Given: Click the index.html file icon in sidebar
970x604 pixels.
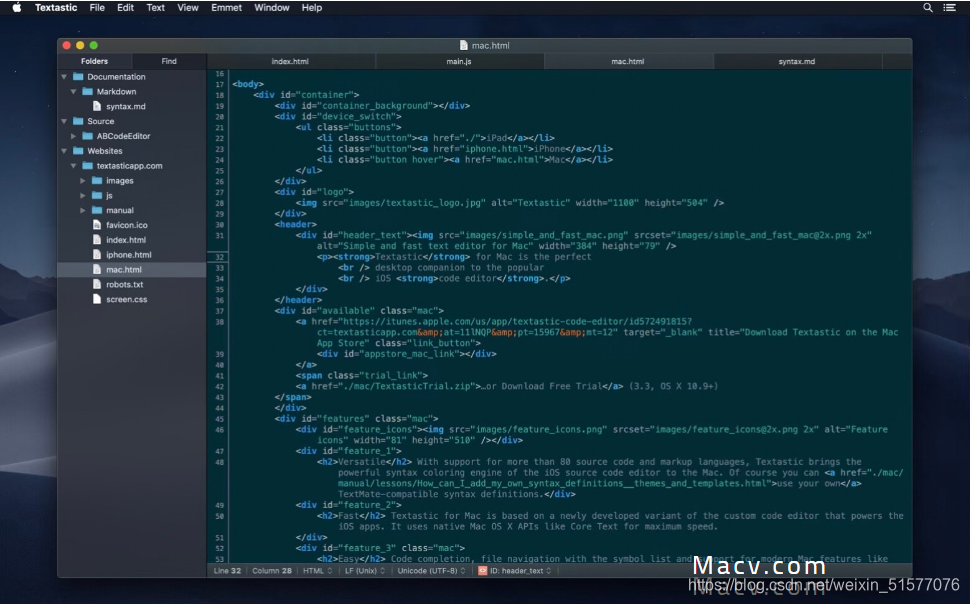Looking at the screenshot, I should (x=97, y=240).
